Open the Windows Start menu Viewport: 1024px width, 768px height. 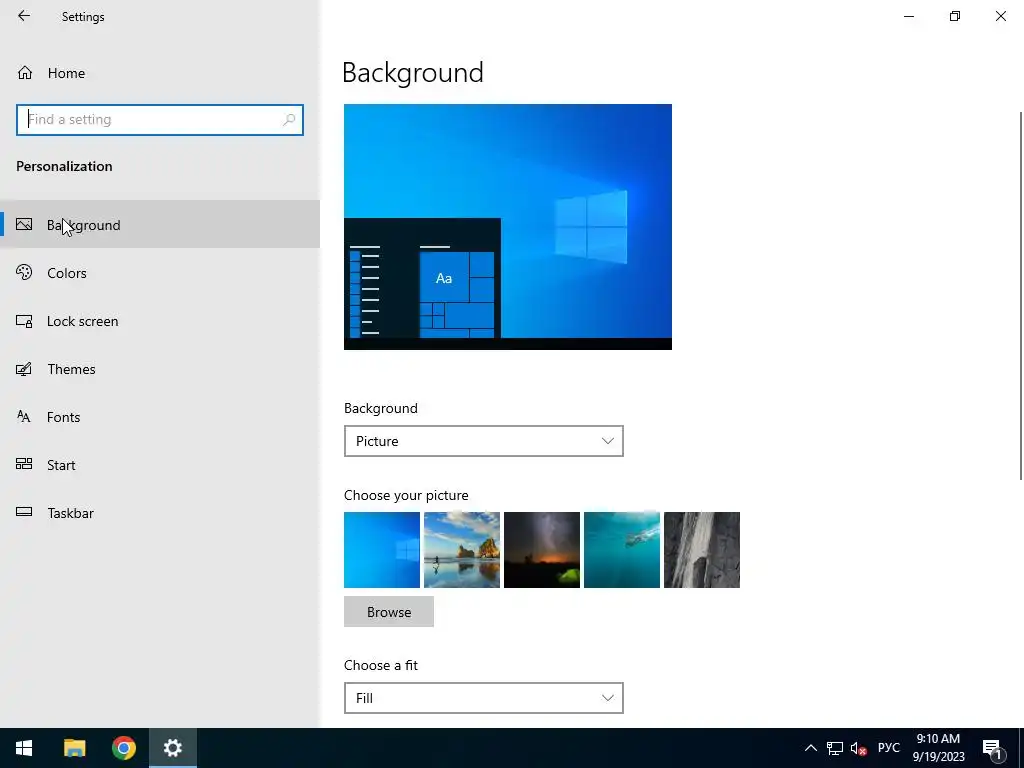pyautogui.click(x=24, y=748)
